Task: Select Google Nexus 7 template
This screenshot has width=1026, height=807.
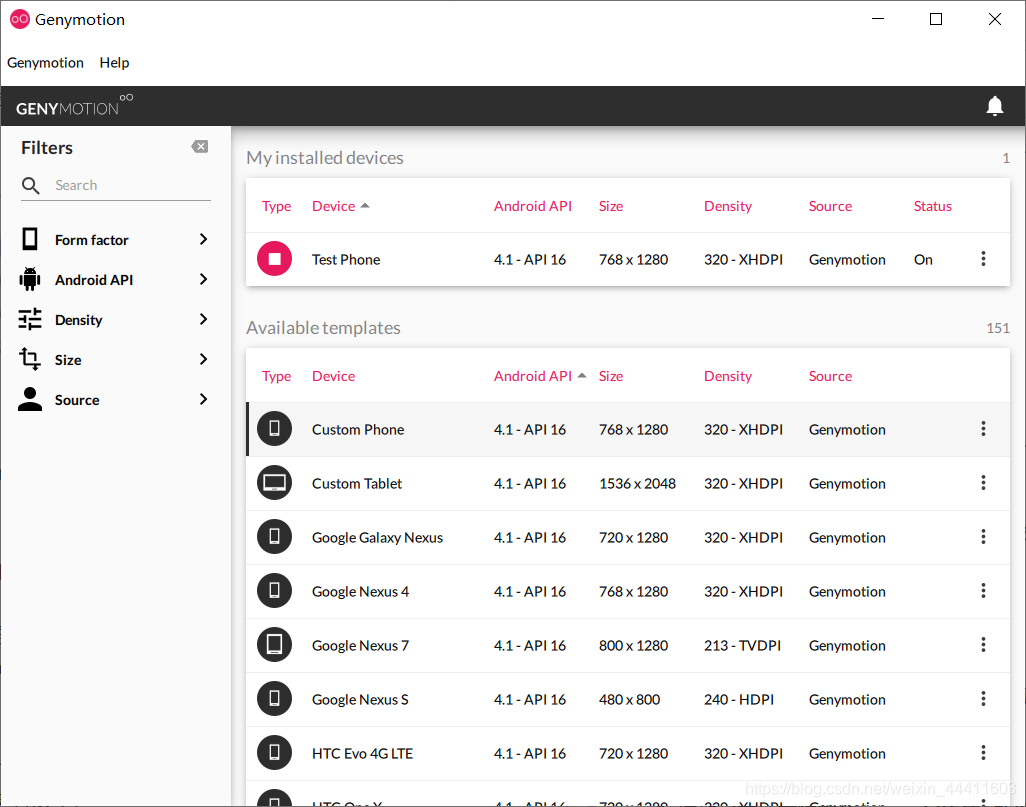Action: click(x=361, y=645)
